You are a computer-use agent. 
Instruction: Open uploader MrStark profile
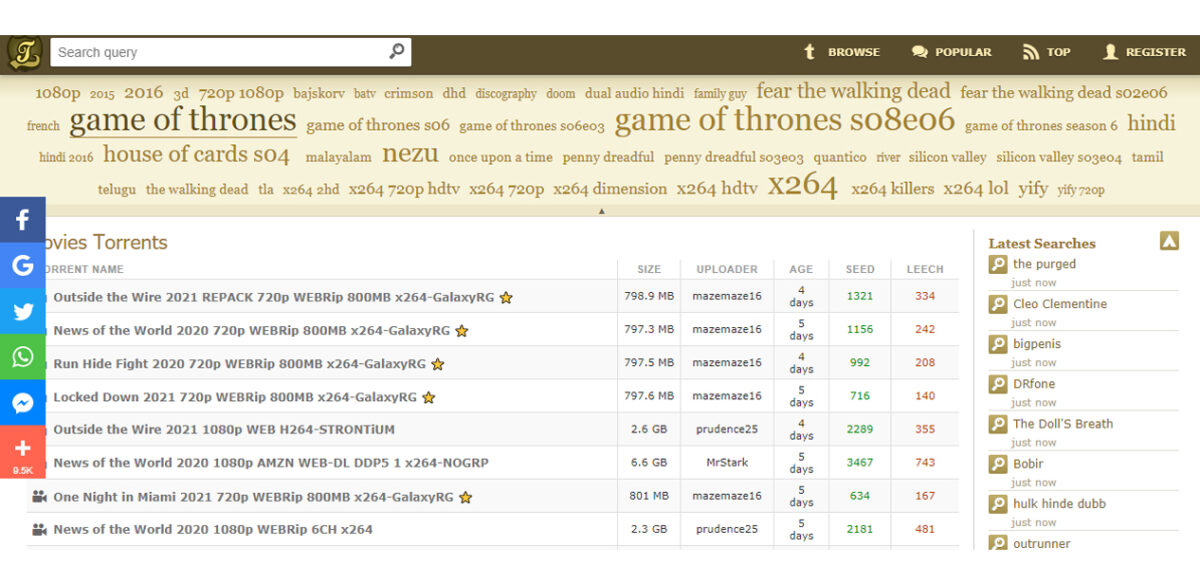tap(727, 462)
